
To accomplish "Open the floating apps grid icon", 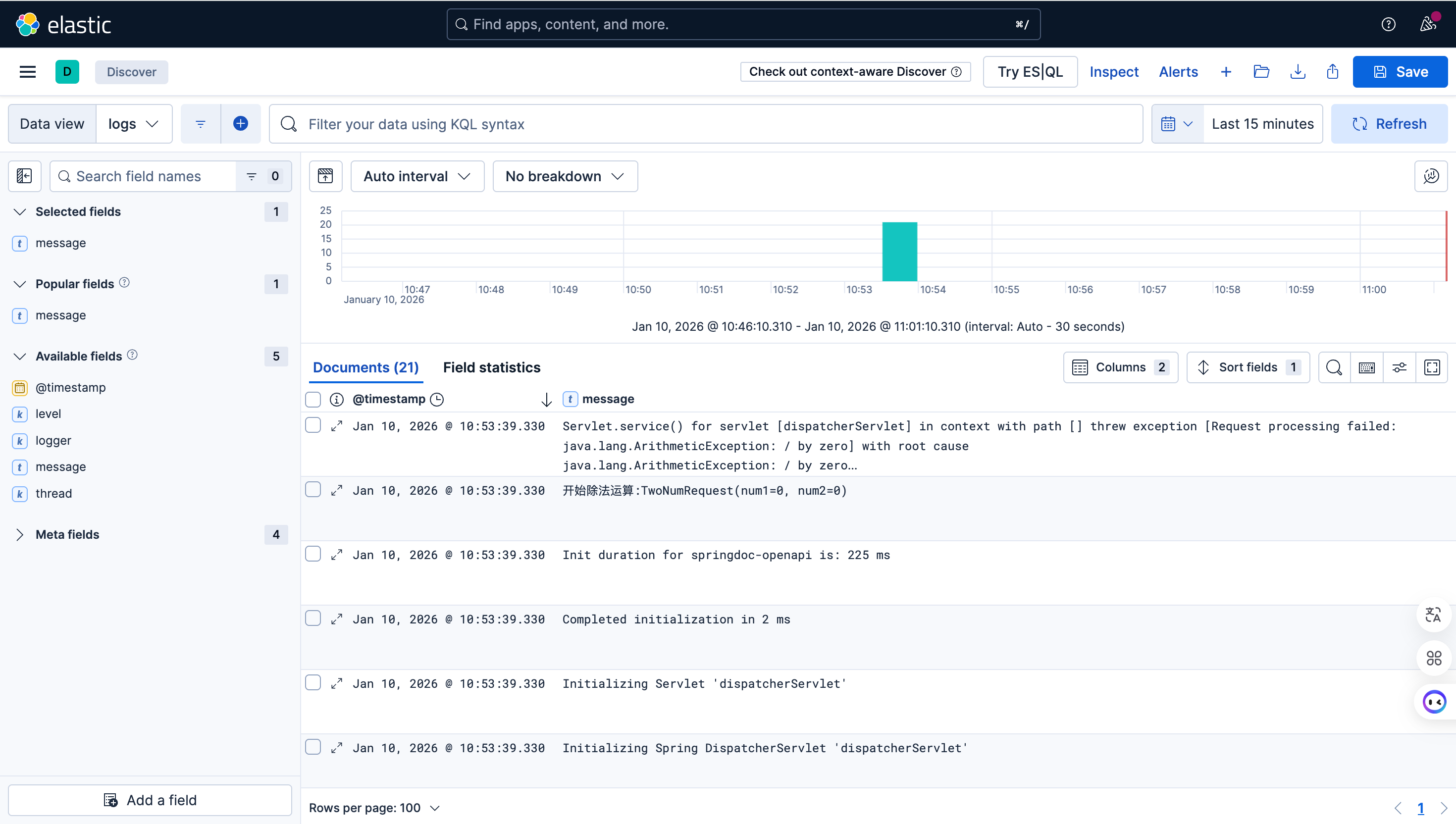I will point(1434,658).
